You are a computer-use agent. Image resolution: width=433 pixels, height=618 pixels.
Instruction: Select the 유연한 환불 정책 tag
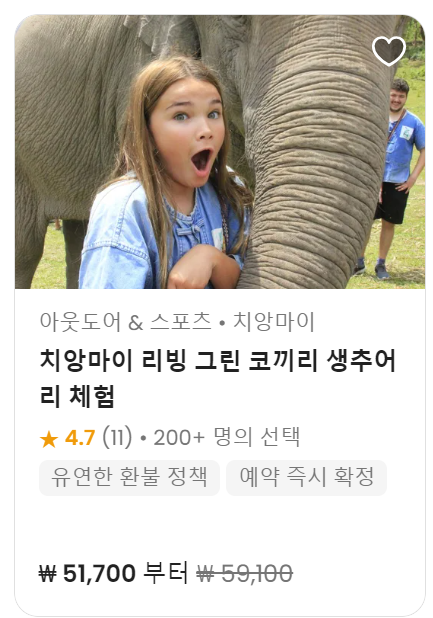(x=129, y=477)
